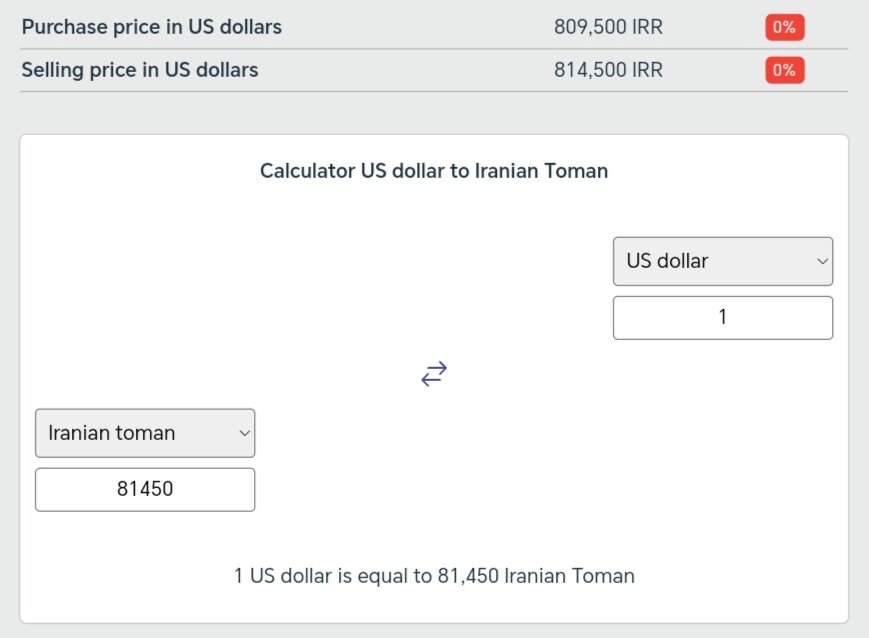869x638 pixels.
Task: Click the swap direction icon between currency fields
Action: tap(433, 374)
